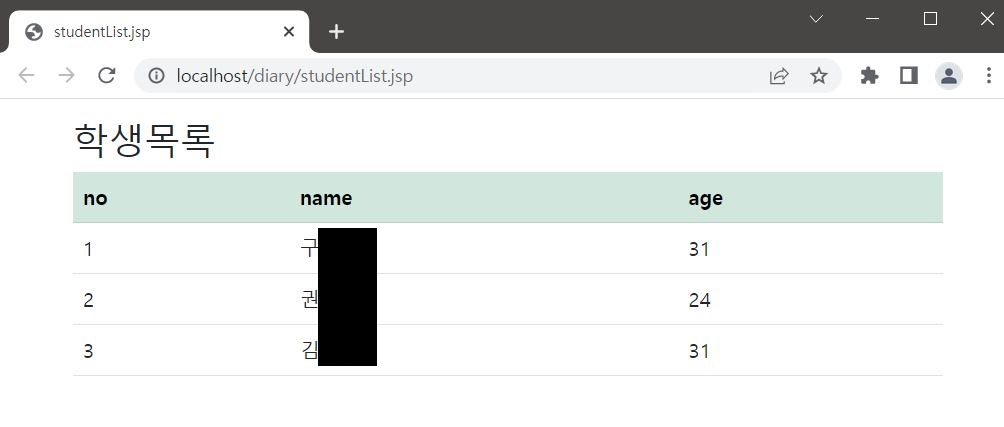Open the user profile avatar
Viewport: 1004px width, 427px height.
[948, 76]
